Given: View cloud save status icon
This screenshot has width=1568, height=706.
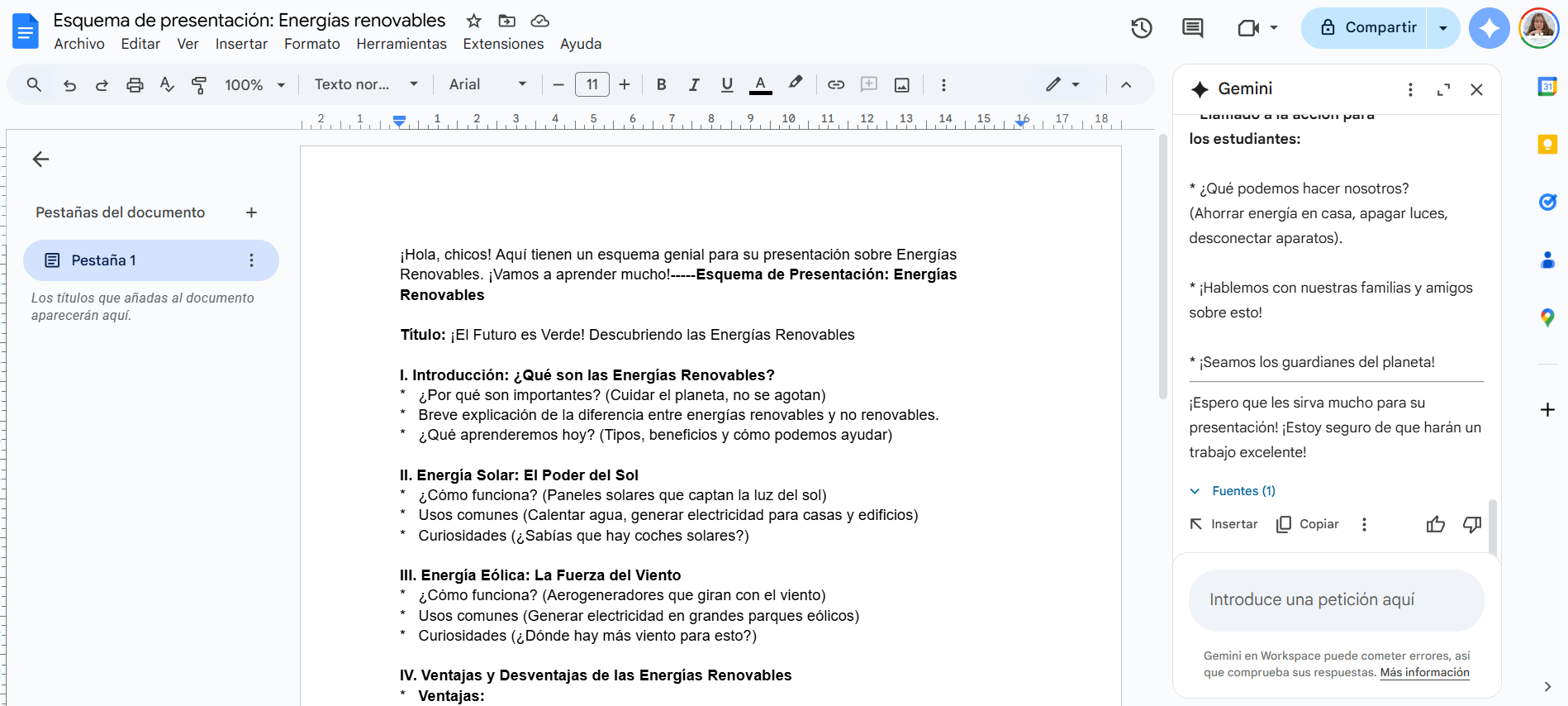Looking at the screenshot, I should point(539,21).
